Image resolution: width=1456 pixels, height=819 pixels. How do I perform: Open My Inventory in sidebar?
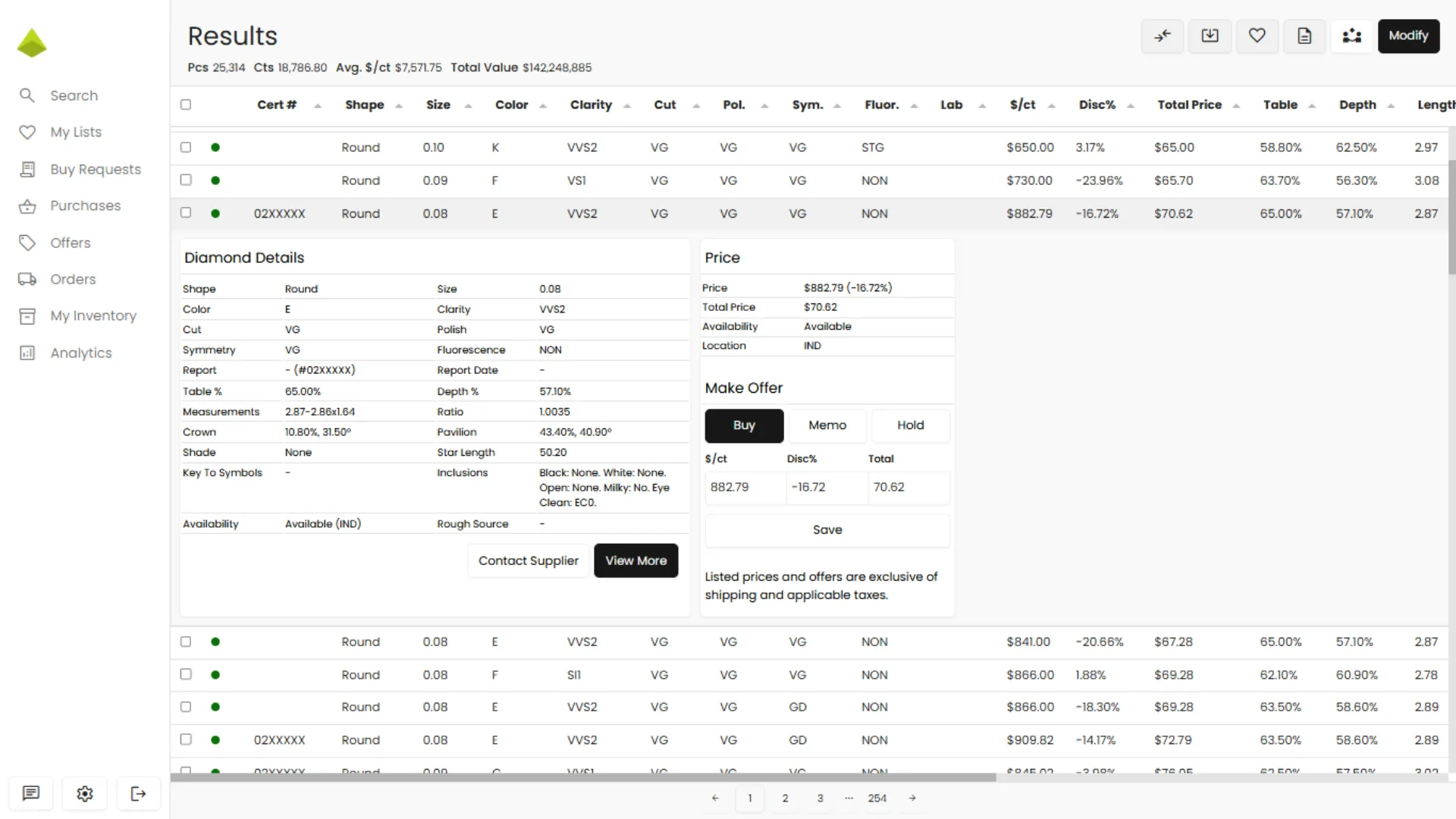coord(93,315)
